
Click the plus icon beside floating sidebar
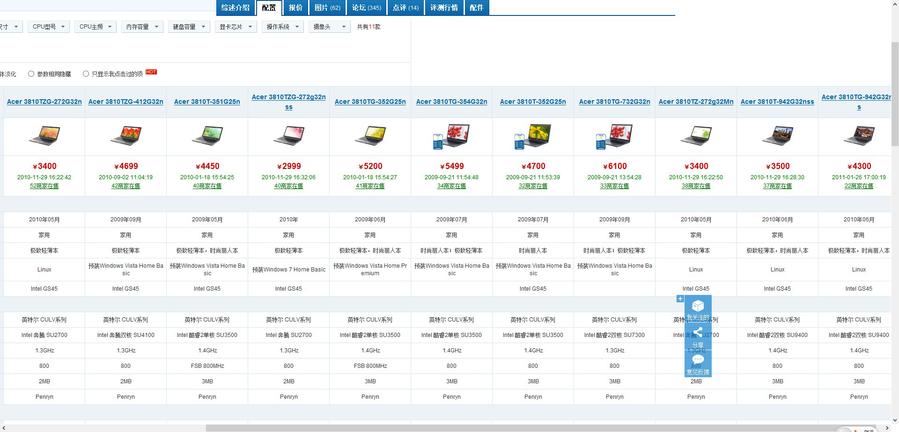pos(680,298)
